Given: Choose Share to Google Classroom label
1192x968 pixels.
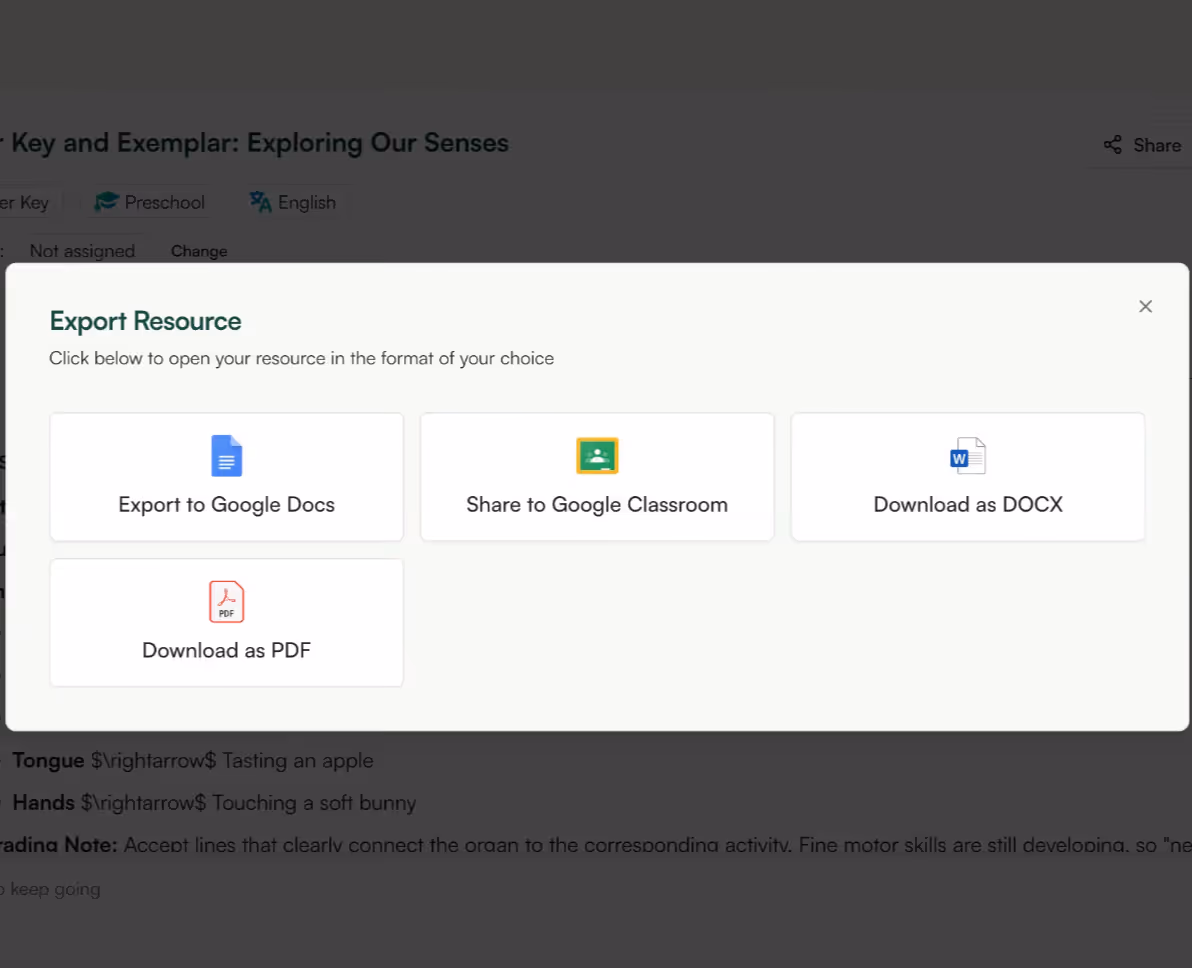Looking at the screenshot, I should pos(597,505).
